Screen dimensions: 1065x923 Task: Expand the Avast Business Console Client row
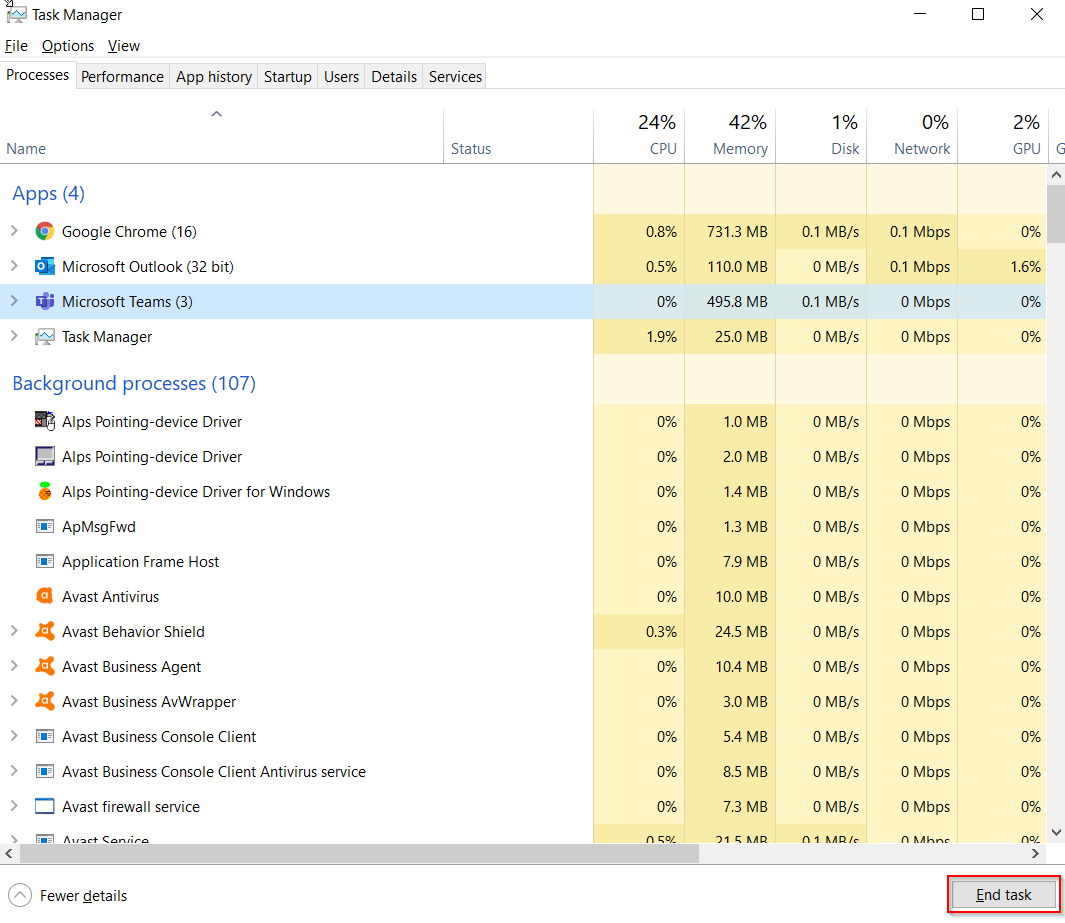pyautogui.click(x=14, y=736)
